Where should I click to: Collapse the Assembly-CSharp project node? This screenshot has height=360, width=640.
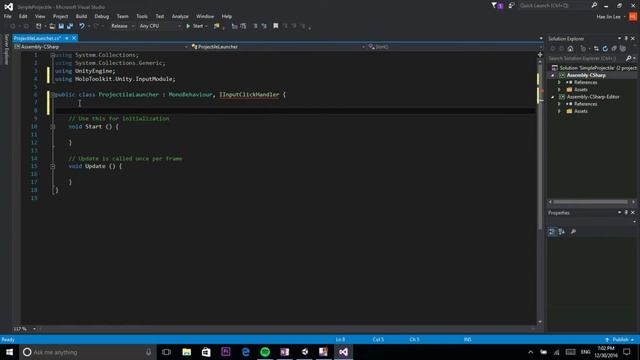tap(553, 76)
